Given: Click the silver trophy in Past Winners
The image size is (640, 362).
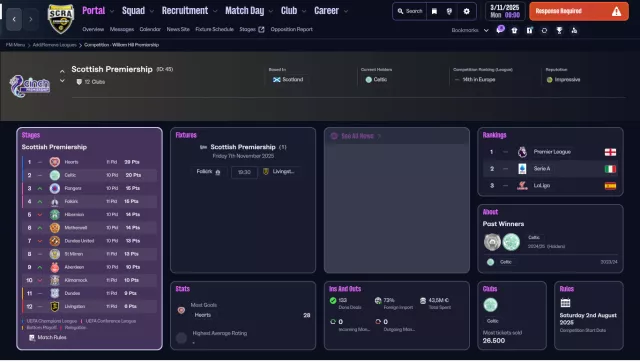Looking at the screenshot, I should coord(492,242).
